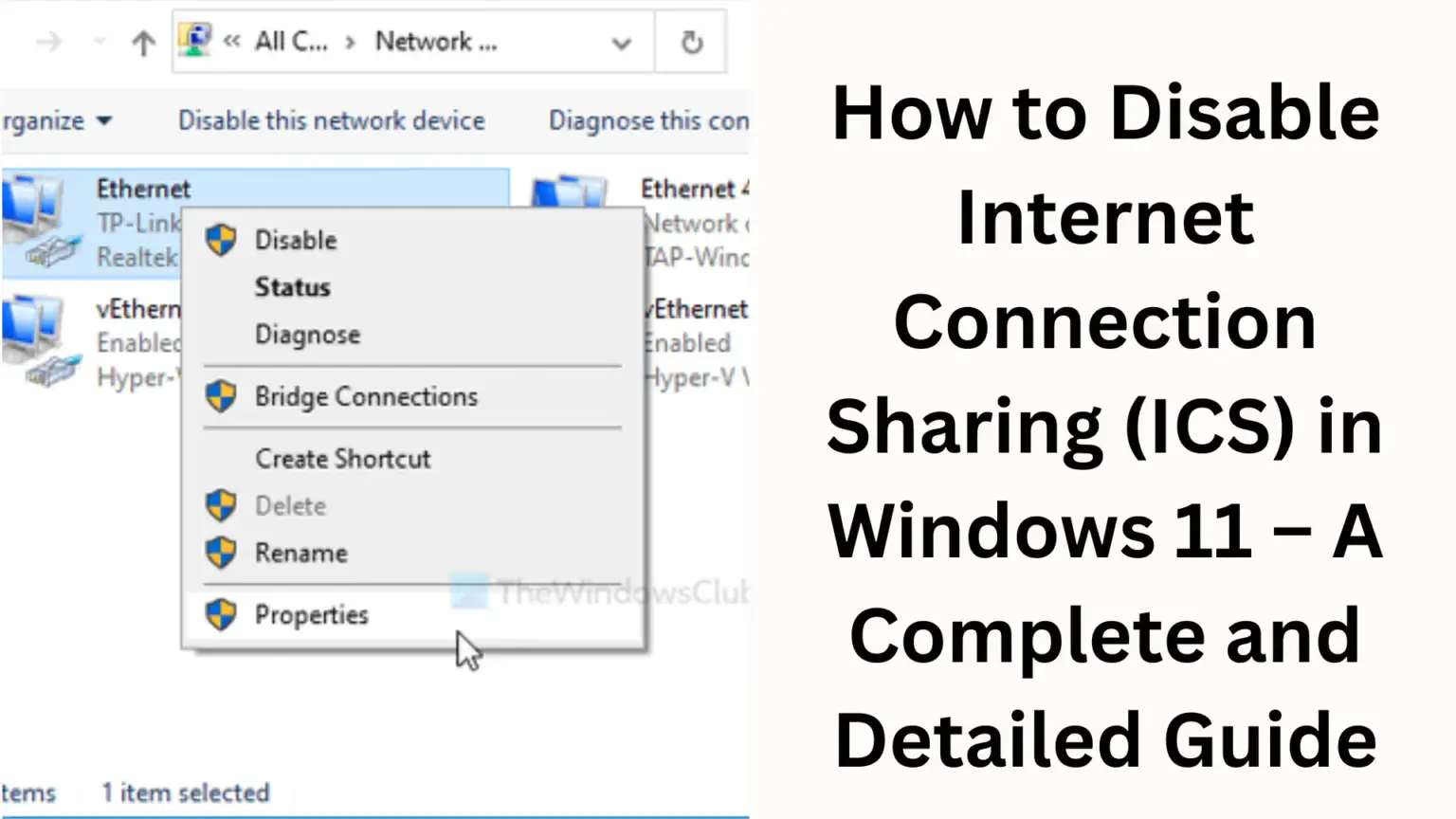Choose Rename in the context menu
Screen dimensions: 1456x819
301,553
